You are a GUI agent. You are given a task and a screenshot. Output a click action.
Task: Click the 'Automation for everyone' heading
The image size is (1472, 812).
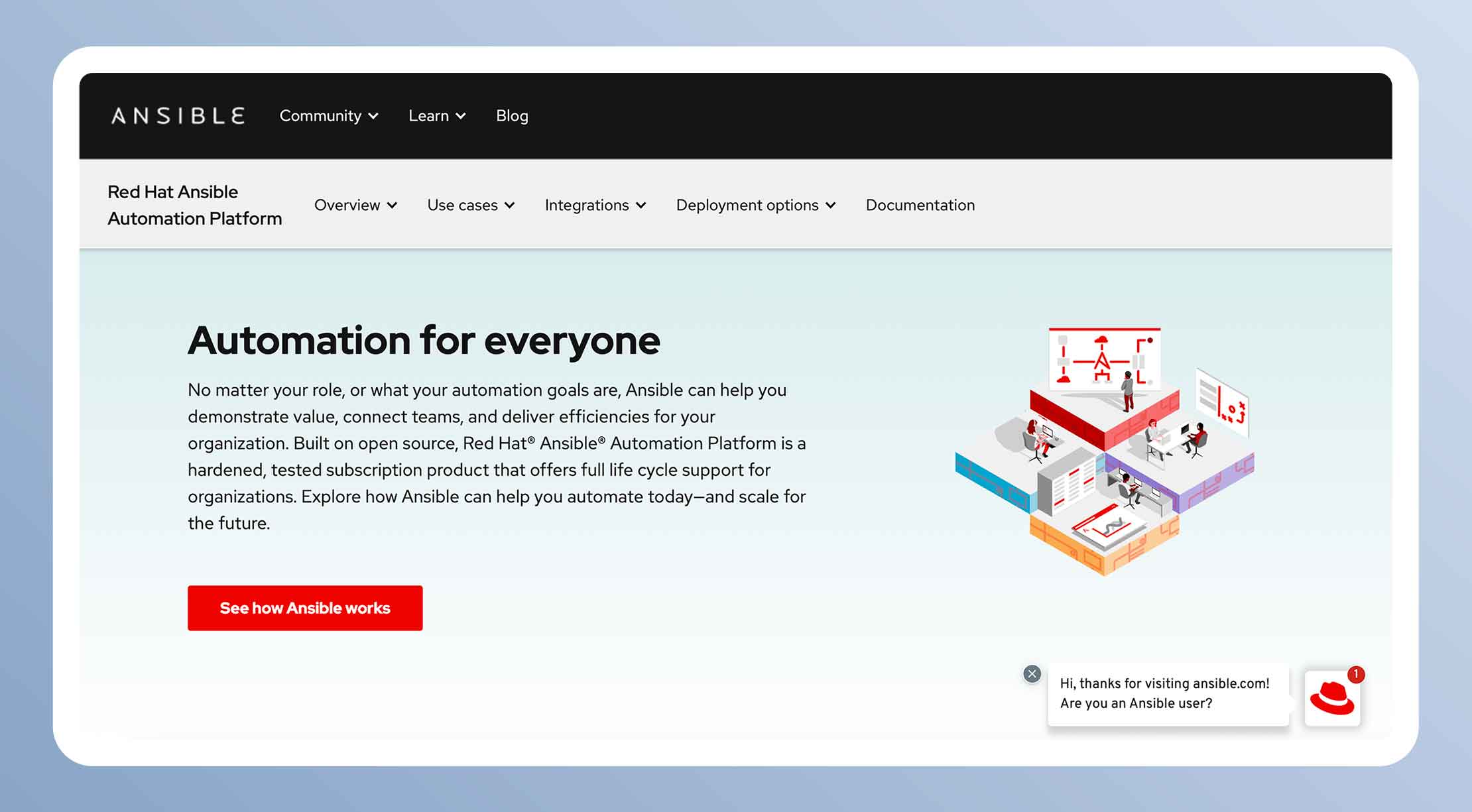[424, 341]
